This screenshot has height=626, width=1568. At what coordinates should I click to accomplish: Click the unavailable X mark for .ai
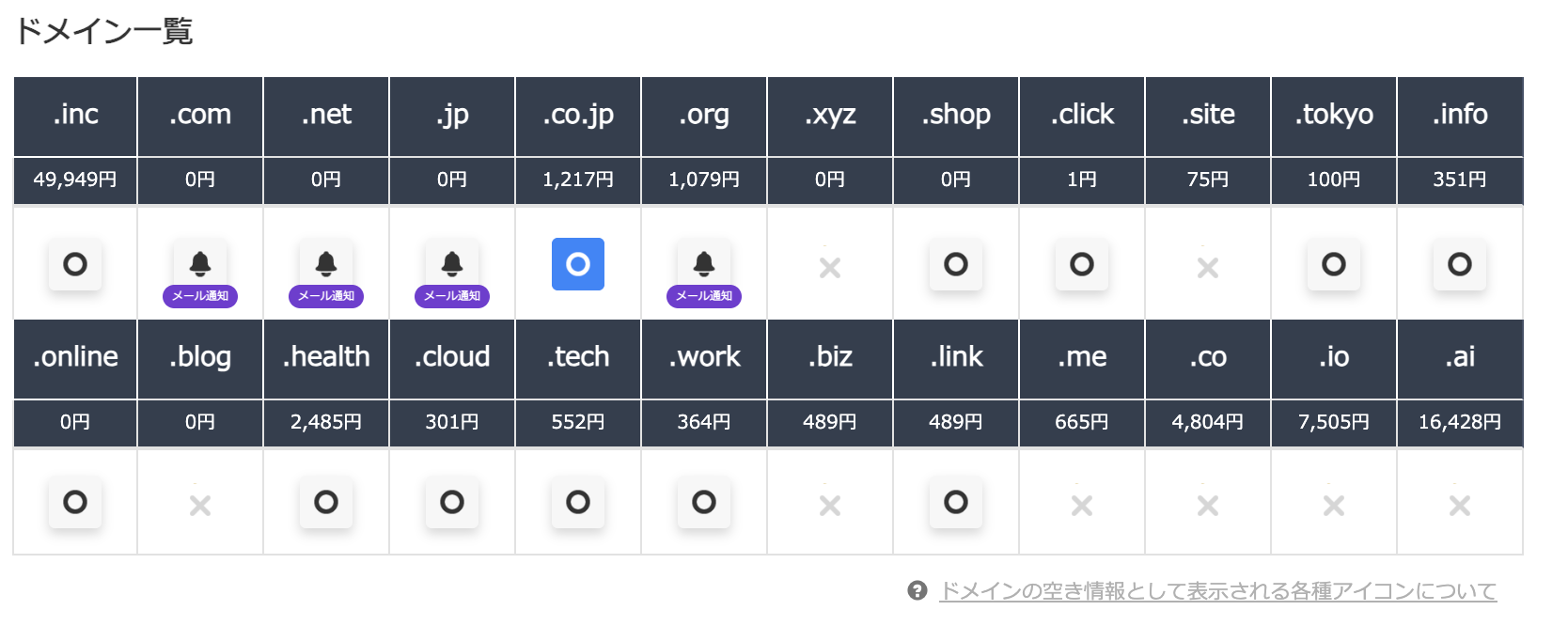(1460, 506)
